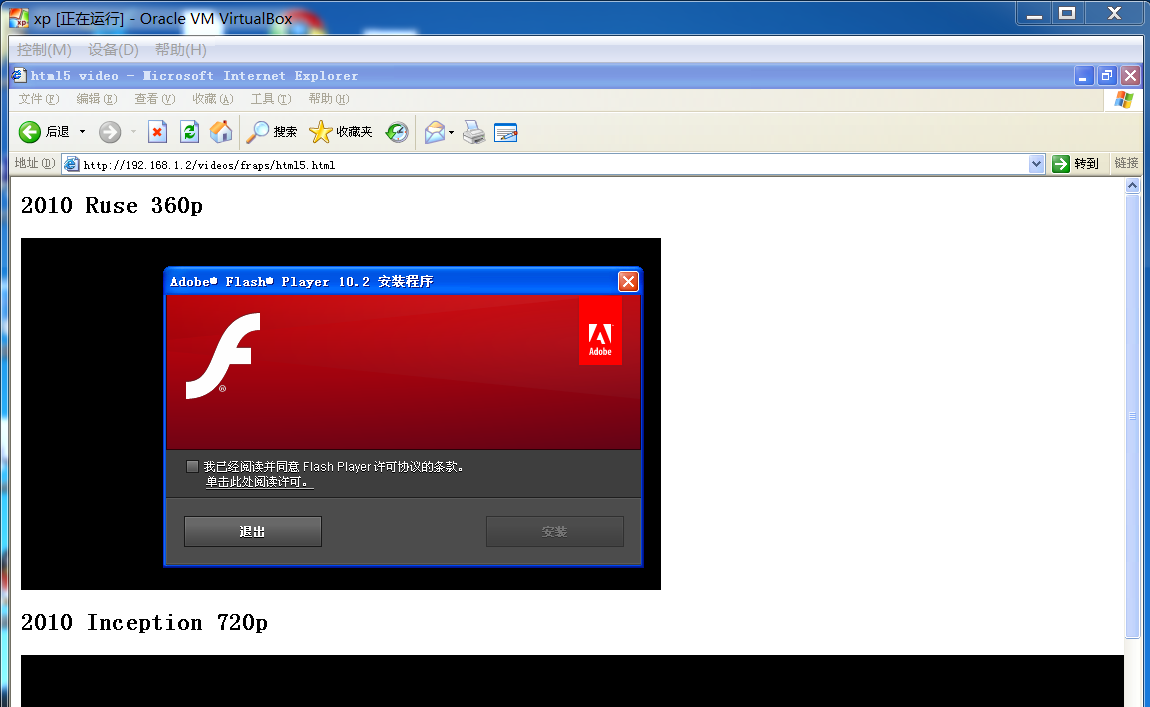Open the 查看(V) menu
This screenshot has width=1150, height=707.
point(155,99)
